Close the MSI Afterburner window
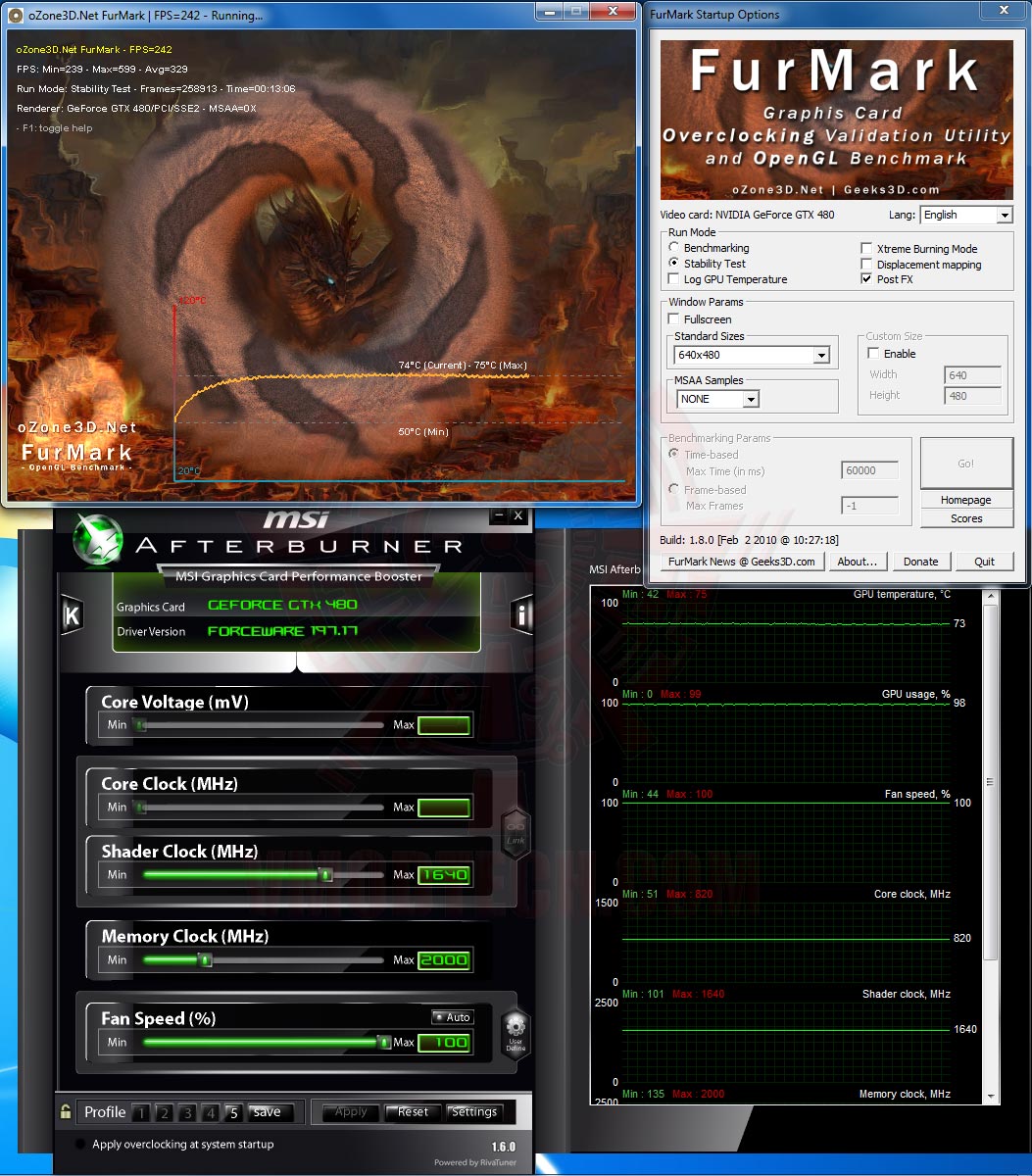Image resolution: width=1032 pixels, height=1176 pixels. 518,515
